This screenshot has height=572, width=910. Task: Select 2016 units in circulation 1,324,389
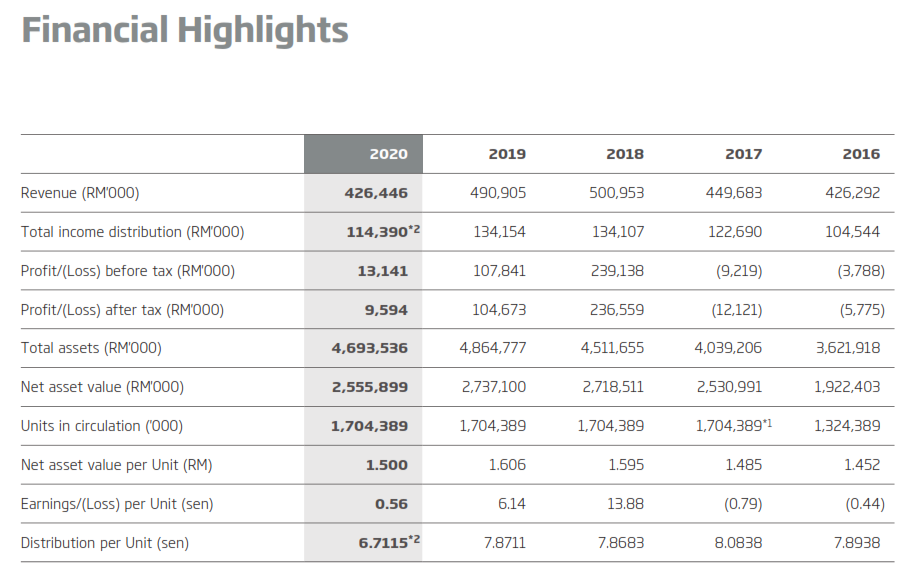click(x=847, y=426)
